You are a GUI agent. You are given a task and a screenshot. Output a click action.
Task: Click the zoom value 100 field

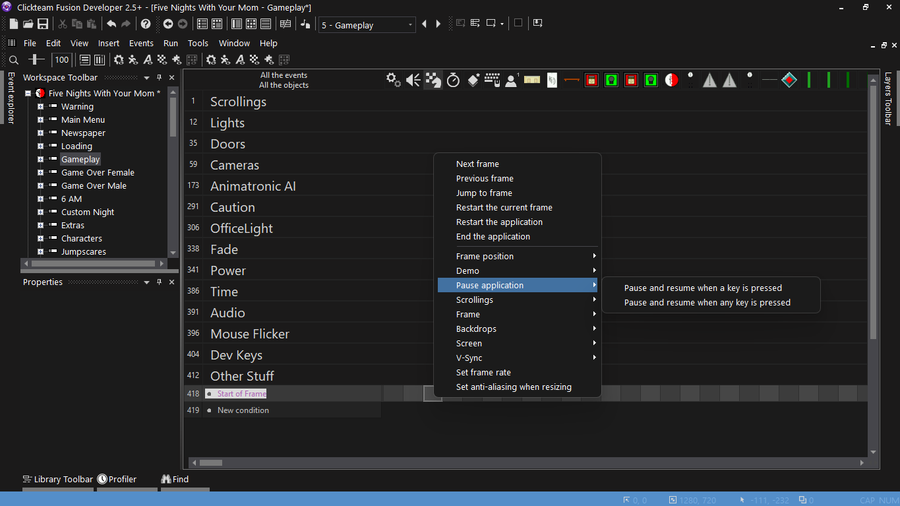(x=61, y=60)
